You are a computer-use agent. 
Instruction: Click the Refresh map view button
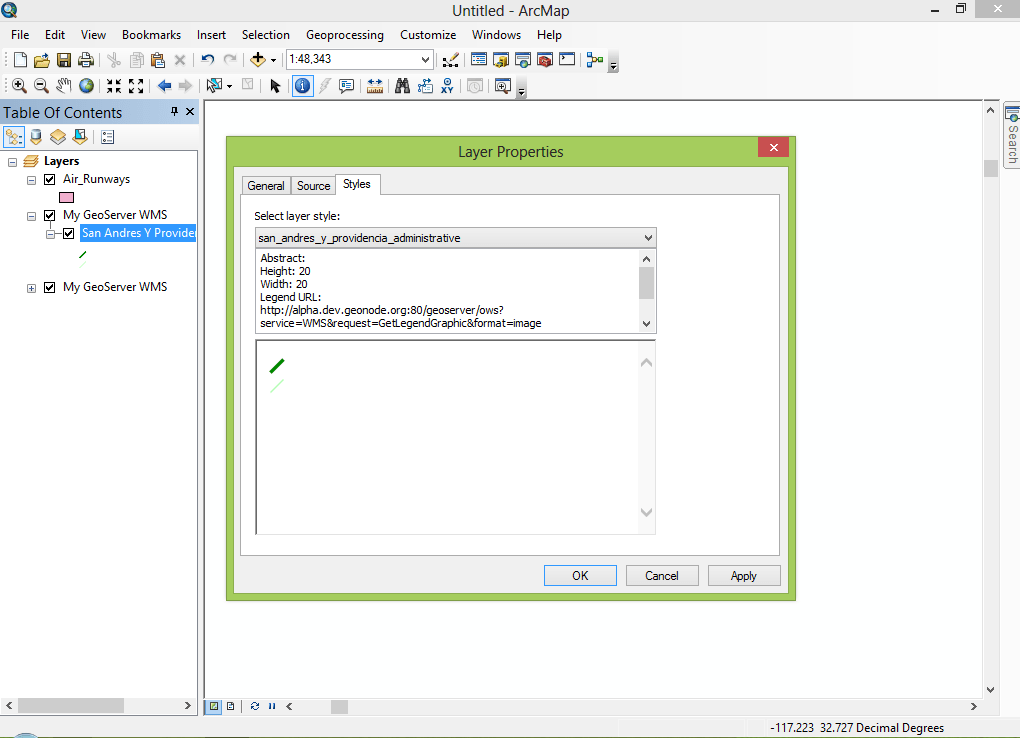coord(255,706)
